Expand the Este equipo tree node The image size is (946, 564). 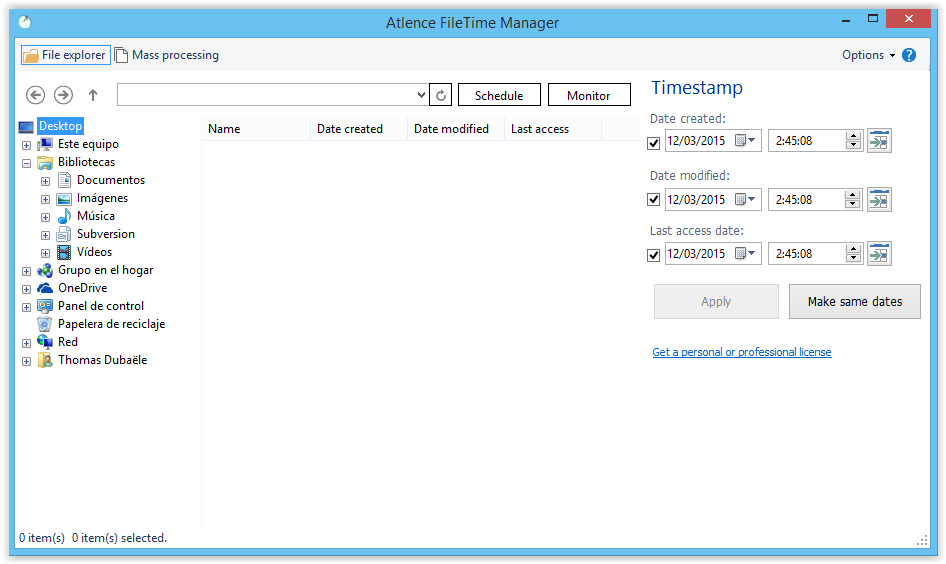click(x=27, y=145)
